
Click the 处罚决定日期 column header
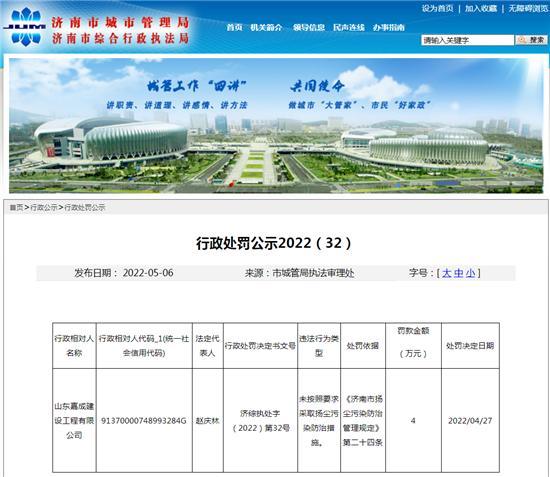470,346
